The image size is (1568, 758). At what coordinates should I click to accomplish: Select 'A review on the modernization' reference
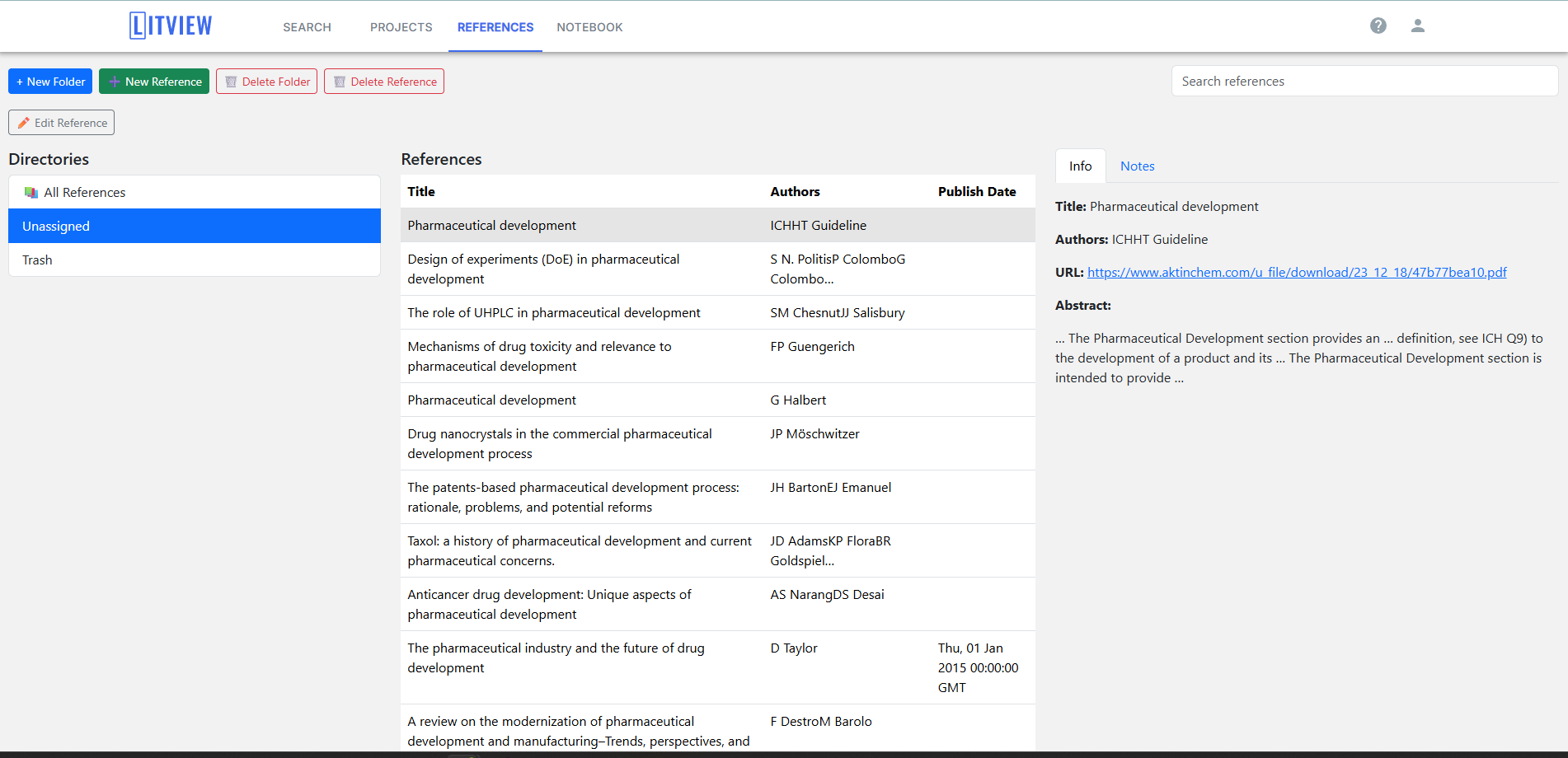718,729
